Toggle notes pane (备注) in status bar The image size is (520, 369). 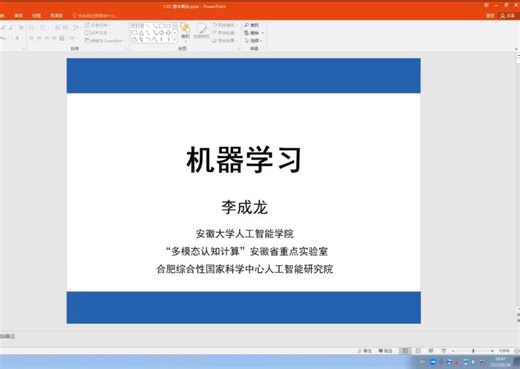365,351
